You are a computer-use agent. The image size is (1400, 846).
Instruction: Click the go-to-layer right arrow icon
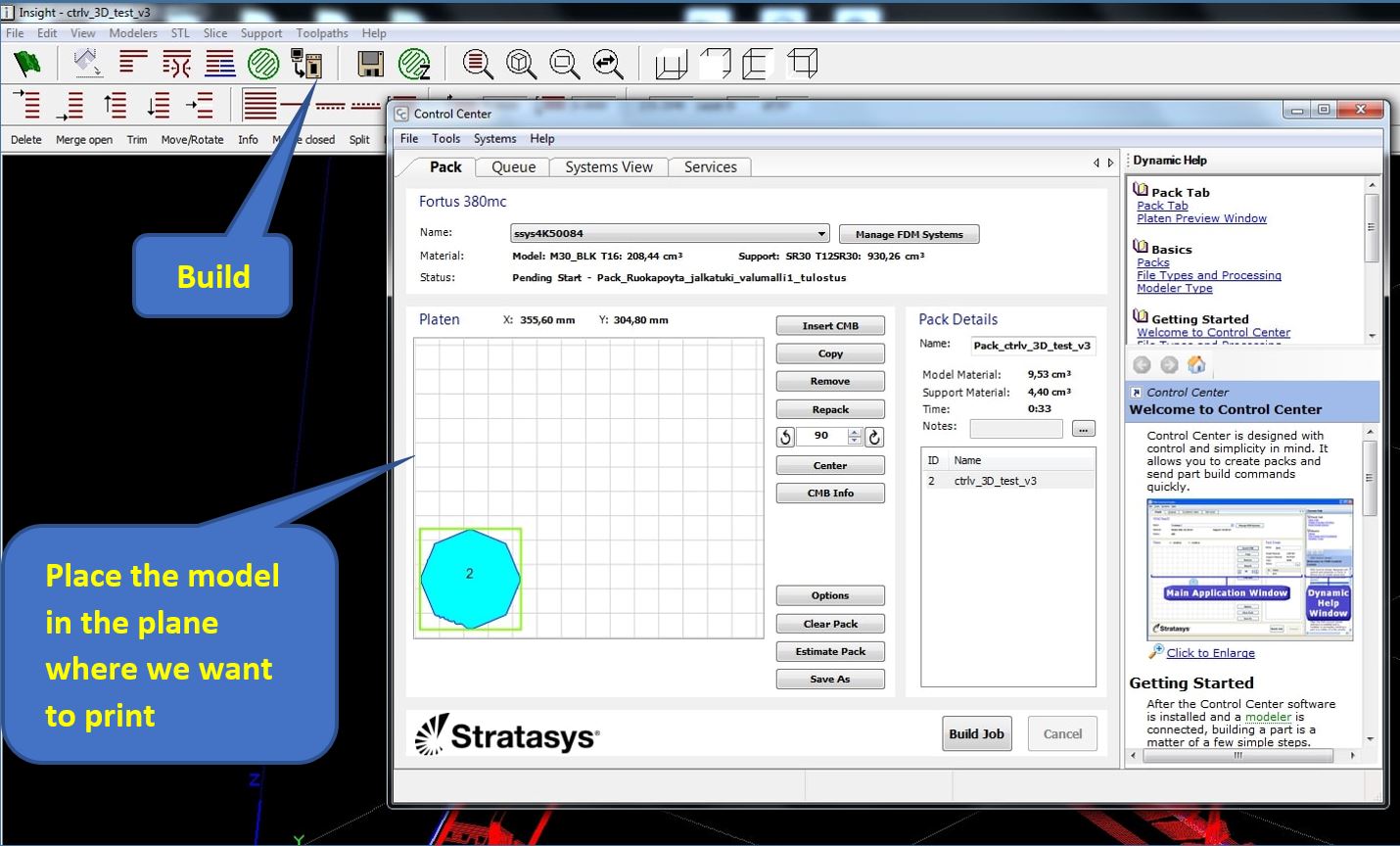coord(201,105)
